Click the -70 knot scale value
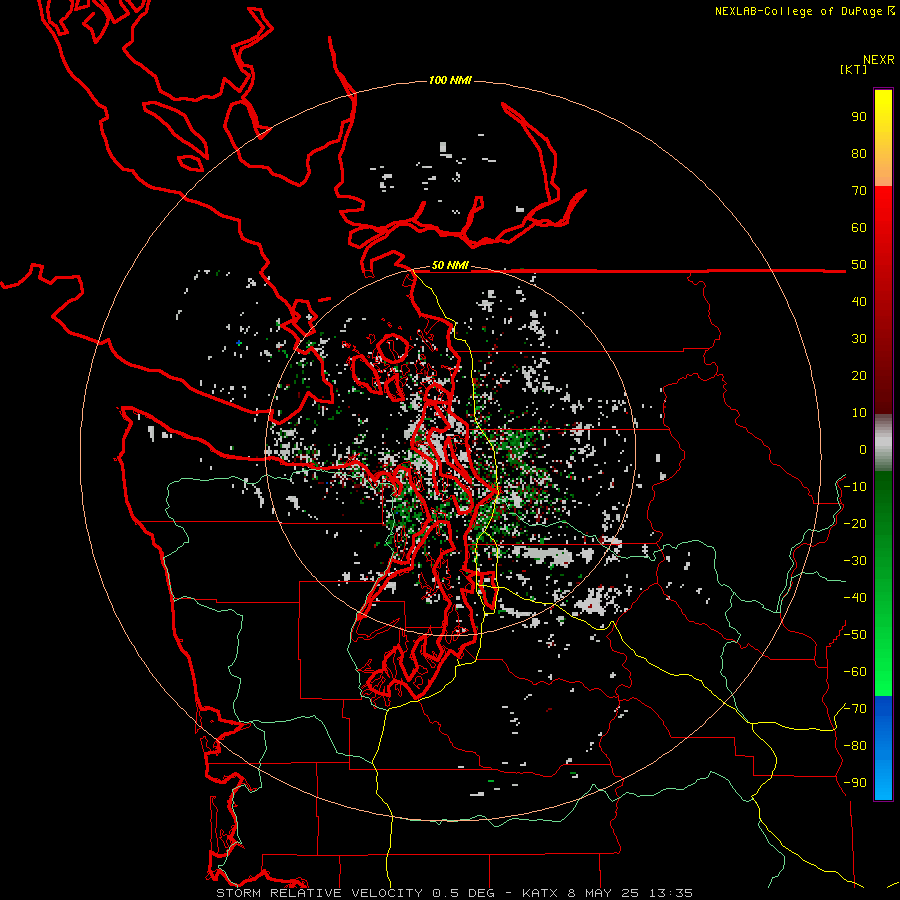The width and height of the screenshot is (900, 900). [855, 709]
